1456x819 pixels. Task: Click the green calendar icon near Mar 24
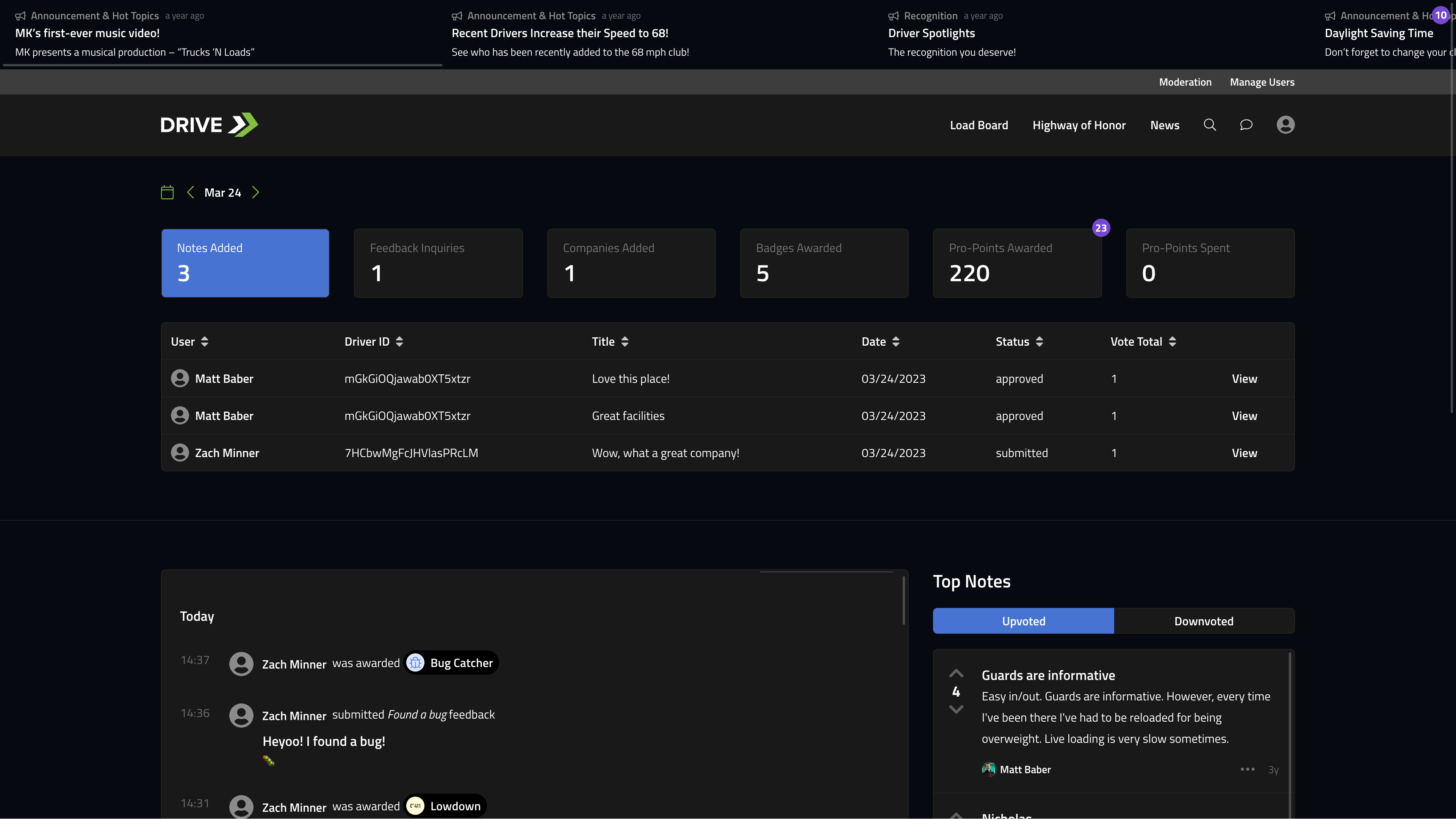167,192
